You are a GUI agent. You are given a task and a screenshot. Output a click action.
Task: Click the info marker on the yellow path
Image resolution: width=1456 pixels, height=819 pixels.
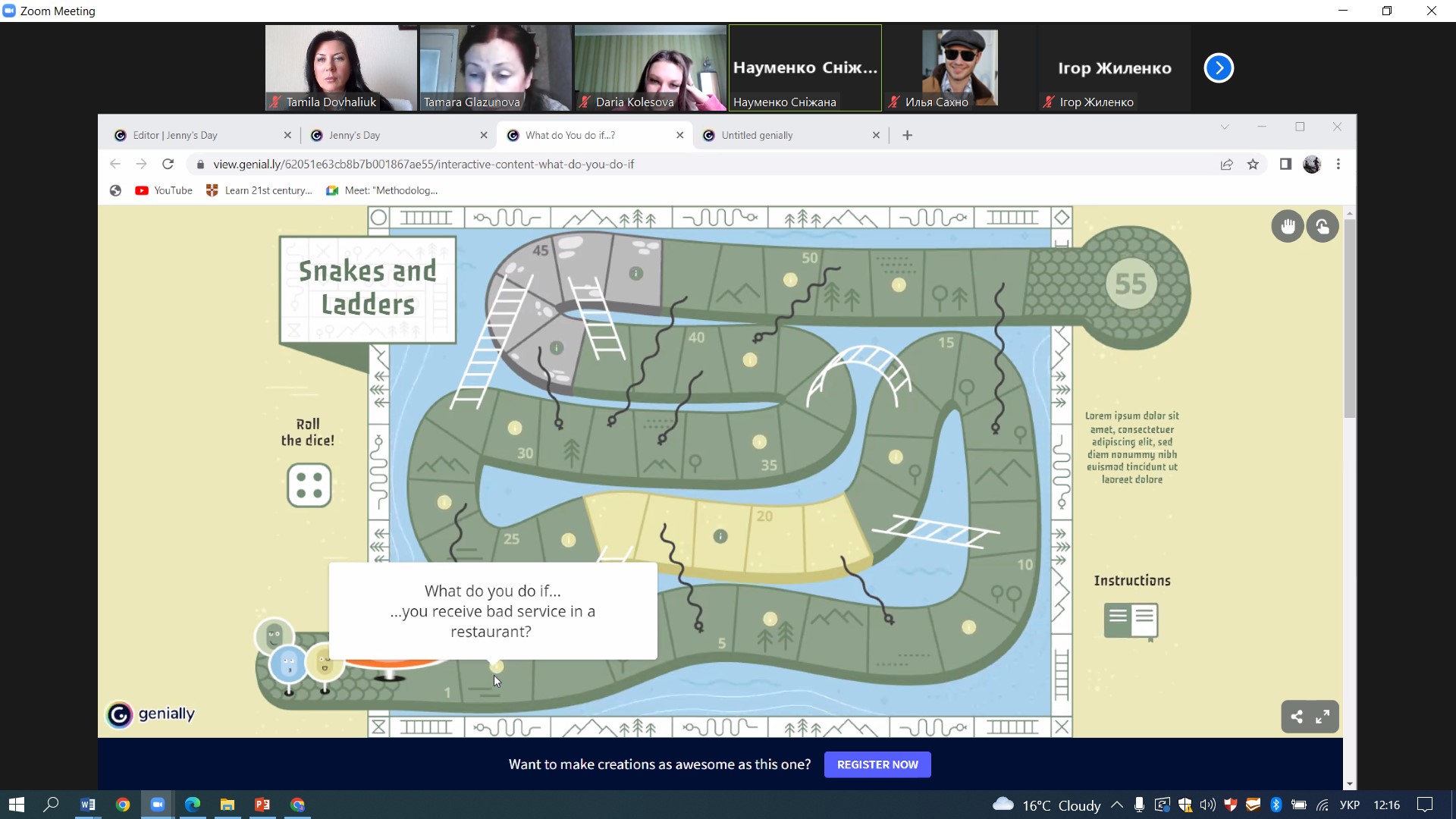click(720, 536)
